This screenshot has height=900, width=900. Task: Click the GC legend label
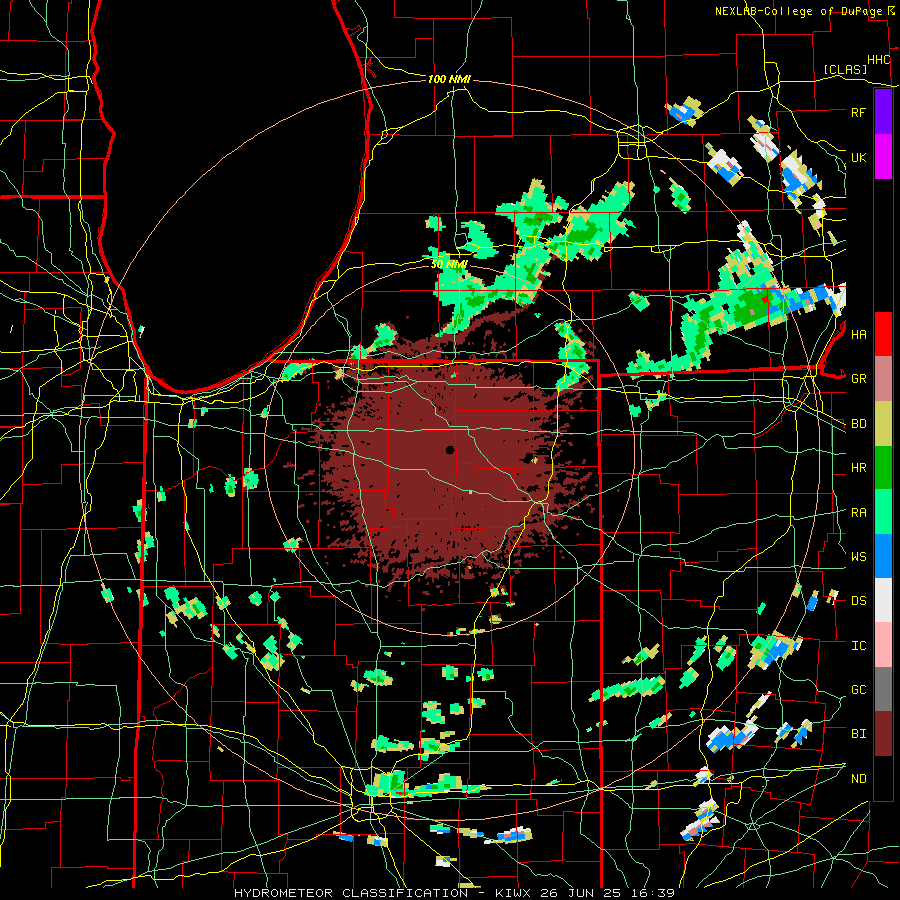[x=858, y=690]
